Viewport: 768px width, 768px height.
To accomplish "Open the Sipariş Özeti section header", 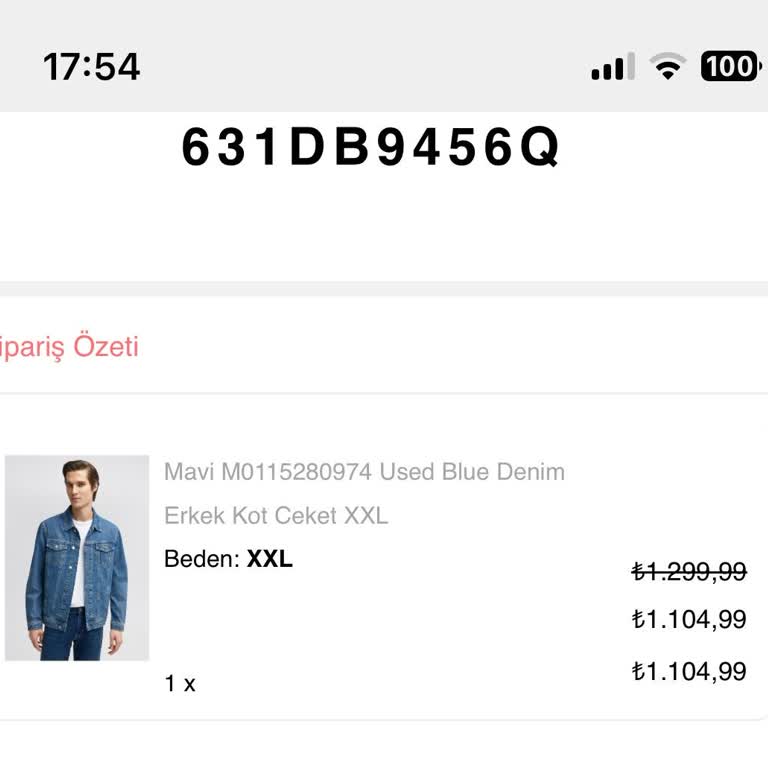I will coord(68,347).
